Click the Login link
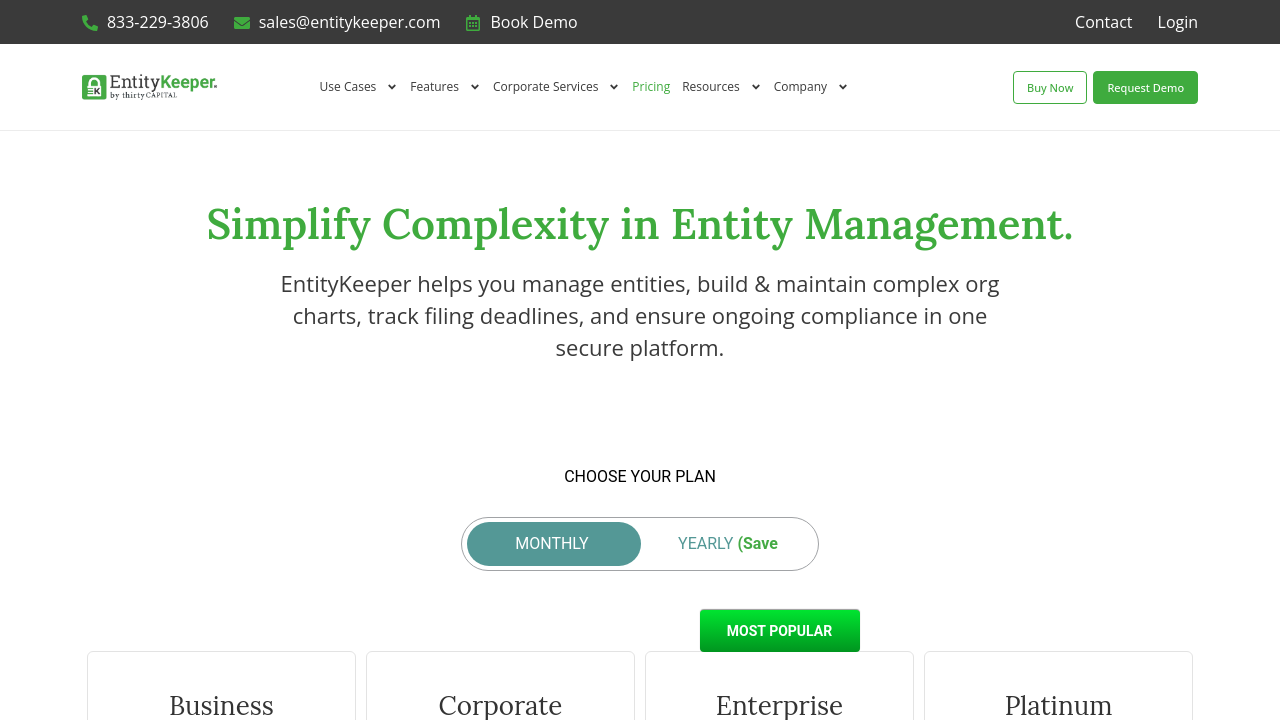This screenshot has height=720, width=1280. (x=1177, y=21)
